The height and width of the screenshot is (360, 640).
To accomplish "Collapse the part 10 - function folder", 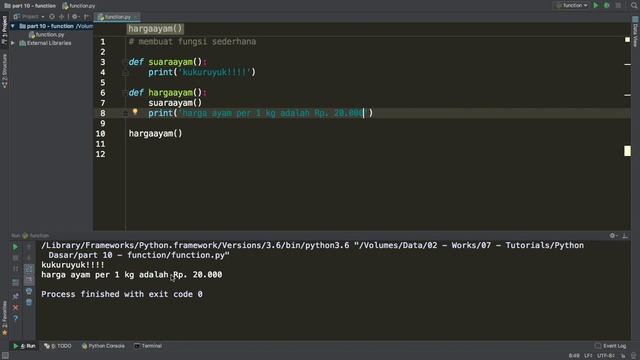I will pyautogui.click(x=13, y=26).
